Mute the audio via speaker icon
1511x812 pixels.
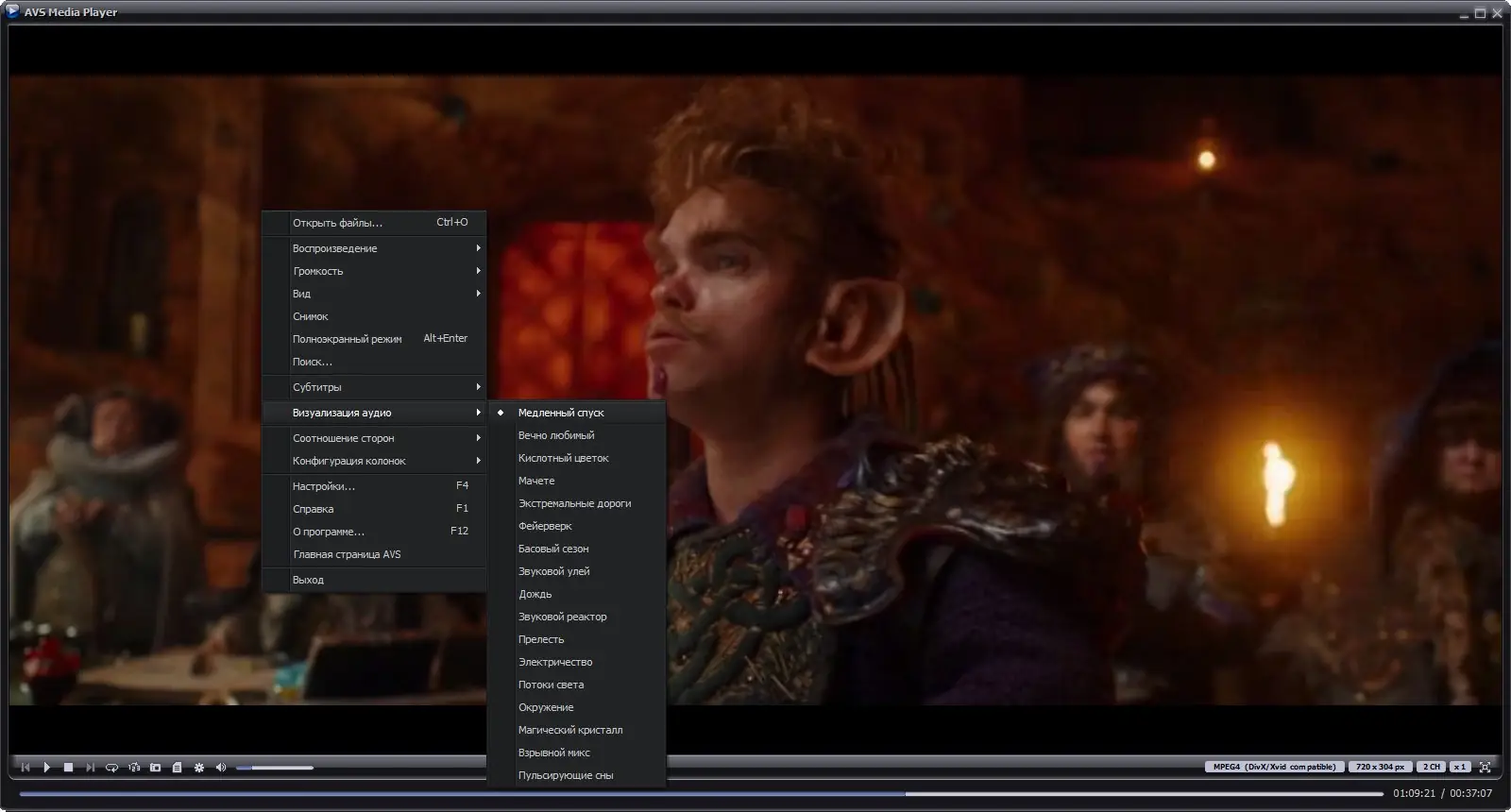click(221, 768)
